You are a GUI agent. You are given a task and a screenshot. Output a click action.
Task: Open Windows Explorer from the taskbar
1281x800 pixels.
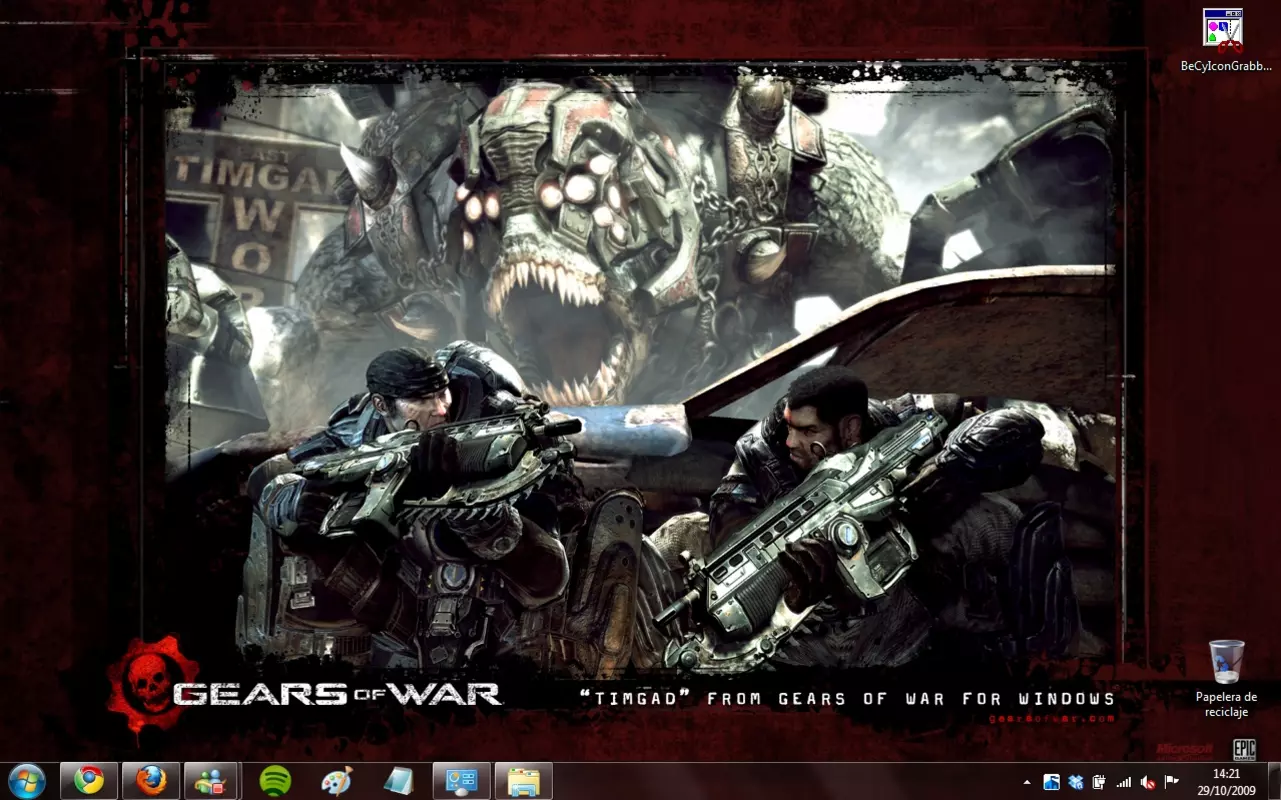[523, 780]
